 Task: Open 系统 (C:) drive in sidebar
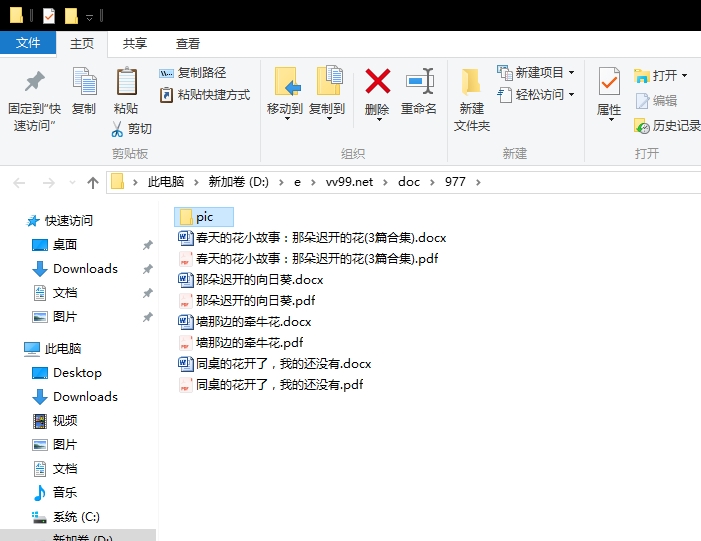[x=66, y=517]
